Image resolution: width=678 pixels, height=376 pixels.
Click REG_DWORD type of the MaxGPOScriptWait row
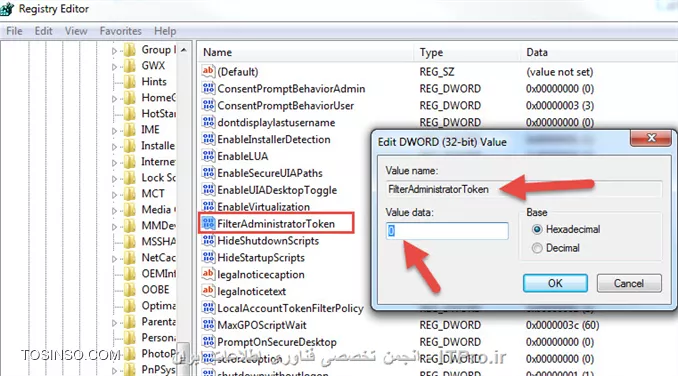pyautogui.click(x=450, y=325)
